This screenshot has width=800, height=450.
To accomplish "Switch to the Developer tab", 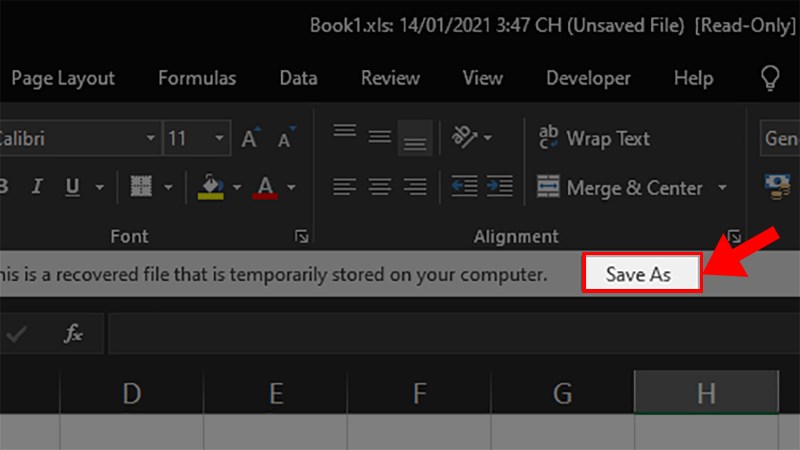I will click(x=588, y=78).
